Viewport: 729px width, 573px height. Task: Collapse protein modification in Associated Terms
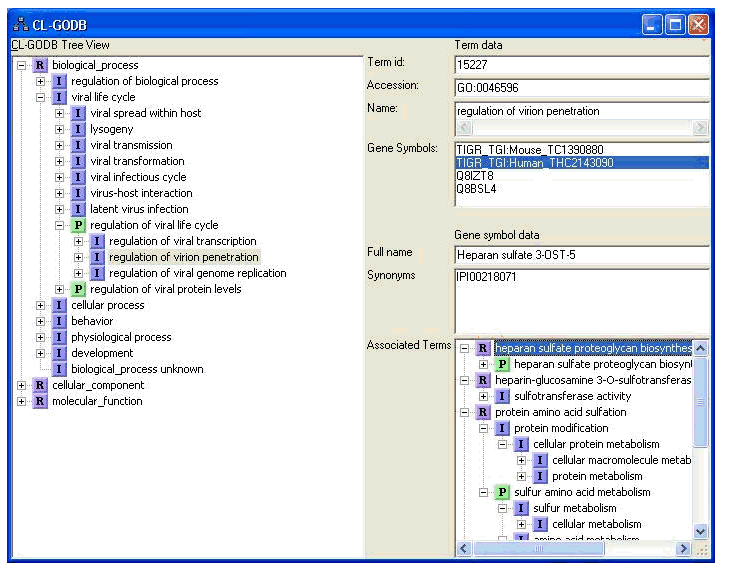[484, 428]
